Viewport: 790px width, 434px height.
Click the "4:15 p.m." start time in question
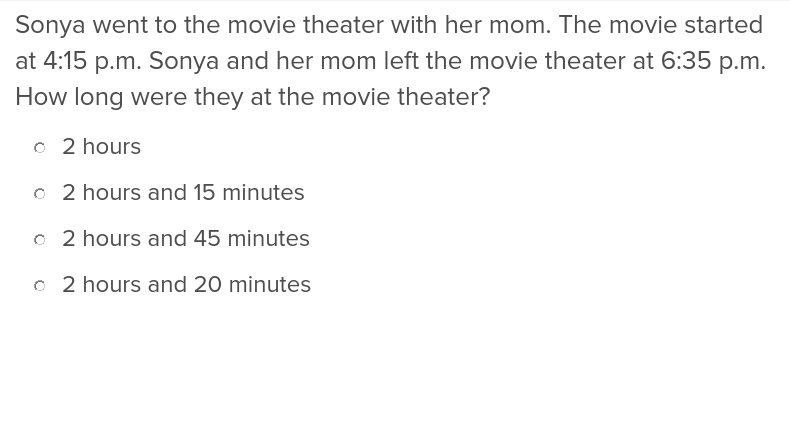point(92,62)
